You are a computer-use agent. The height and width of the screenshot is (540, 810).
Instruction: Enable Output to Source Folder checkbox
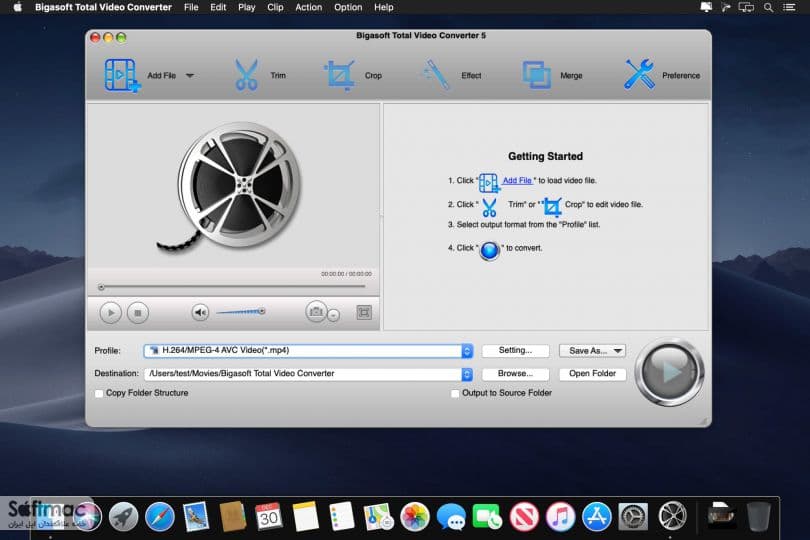(x=455, y=394)
